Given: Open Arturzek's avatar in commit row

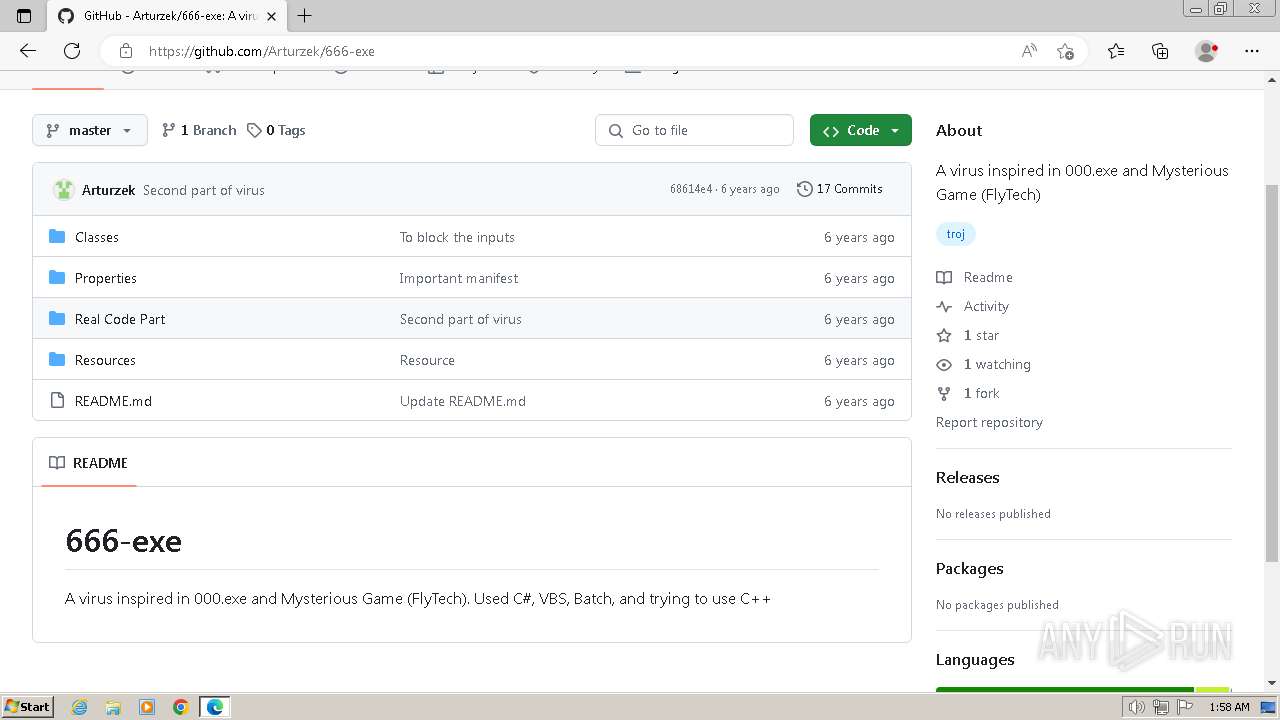Looking at the screenshot, I should point(64,189).
